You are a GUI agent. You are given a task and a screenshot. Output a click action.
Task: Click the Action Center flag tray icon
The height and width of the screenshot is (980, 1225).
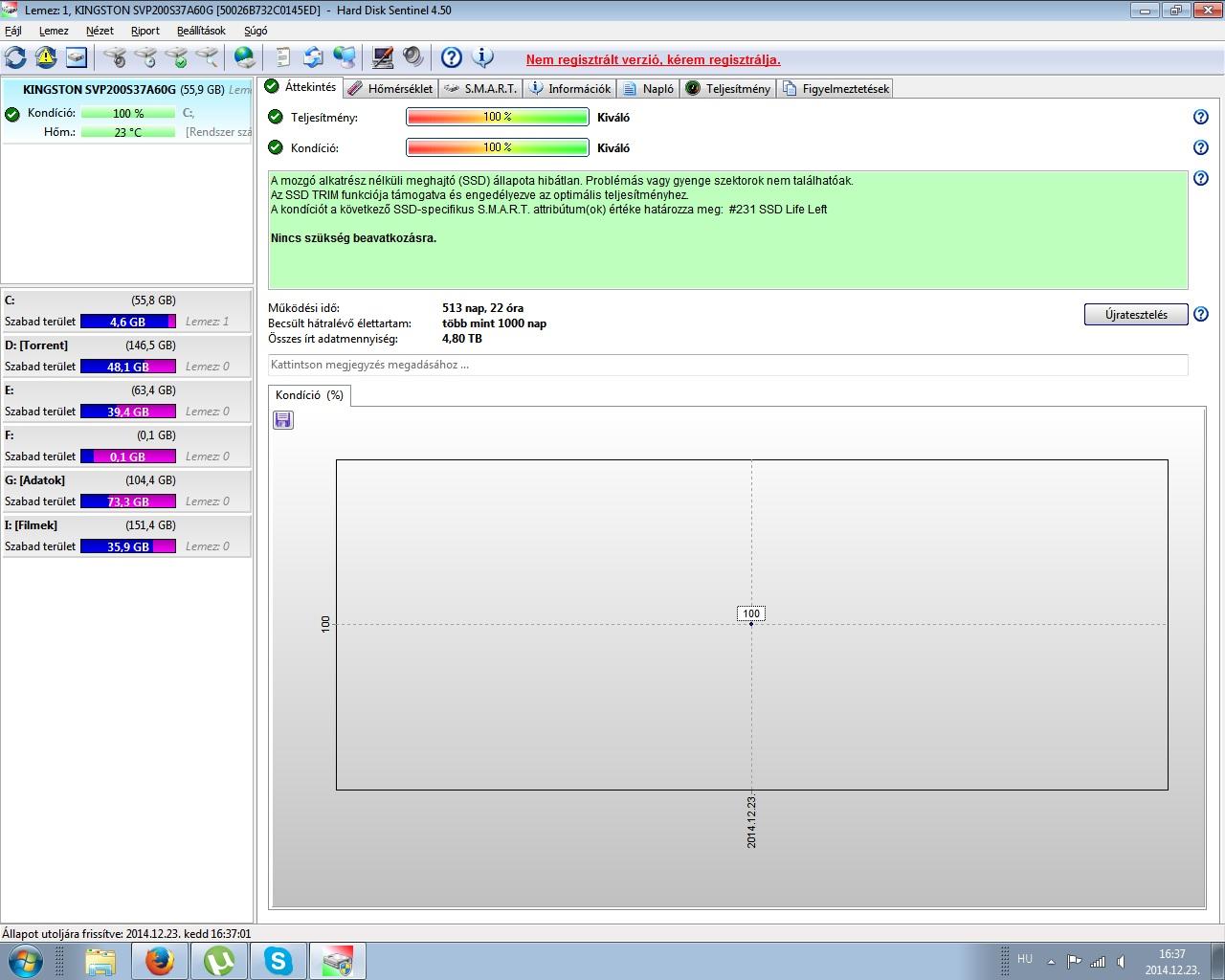pos(1074,962)
